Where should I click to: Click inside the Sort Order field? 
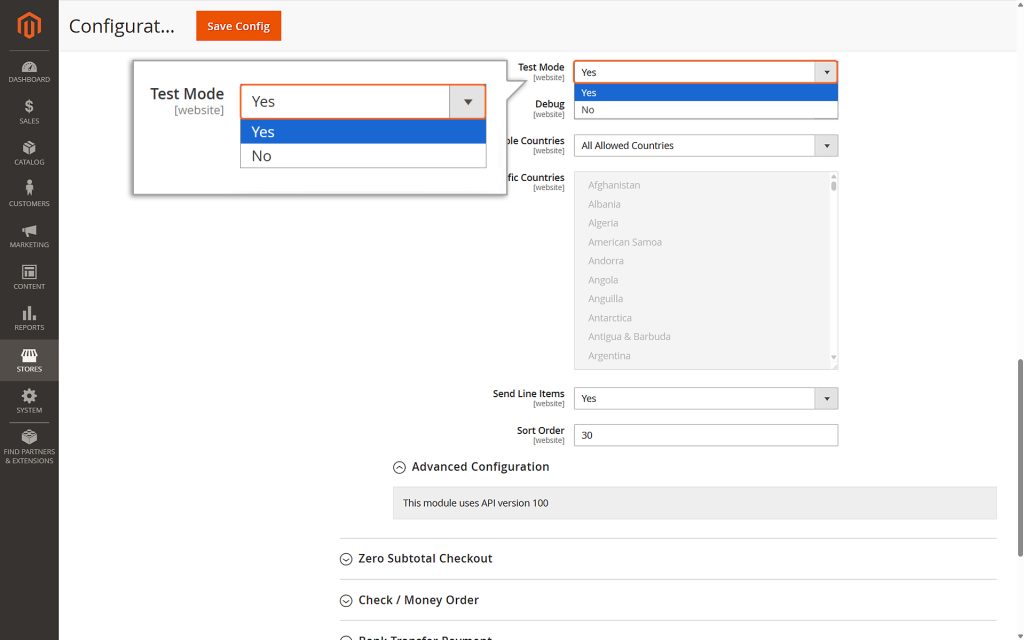(x=705, y=435)
